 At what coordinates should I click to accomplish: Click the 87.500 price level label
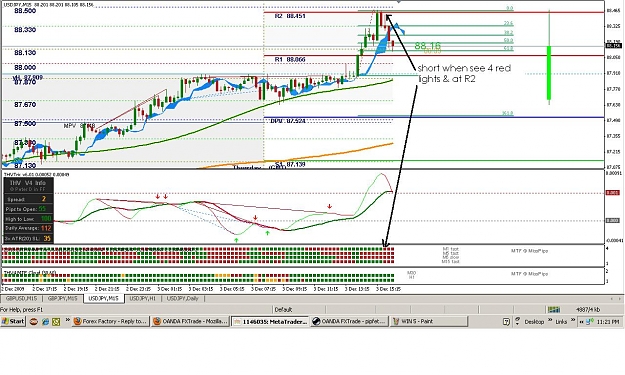(x=25, y=124)
